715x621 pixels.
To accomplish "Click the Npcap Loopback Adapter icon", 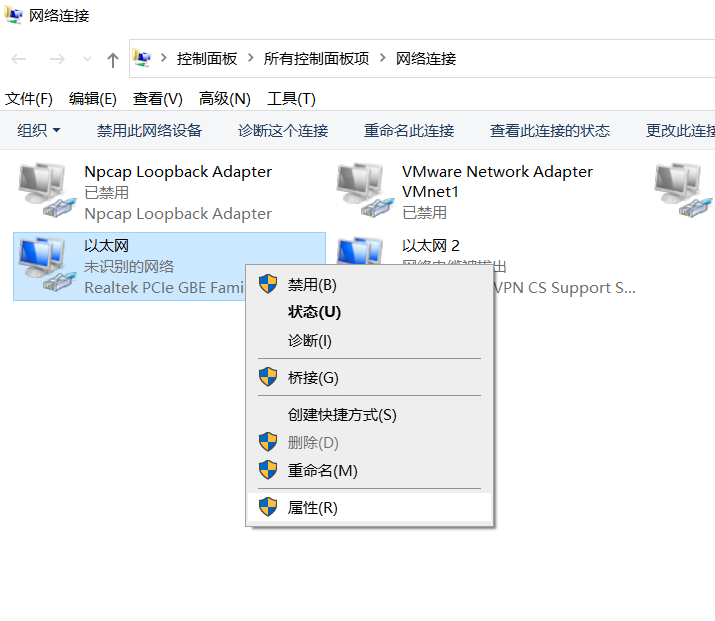I will [47, 190].
